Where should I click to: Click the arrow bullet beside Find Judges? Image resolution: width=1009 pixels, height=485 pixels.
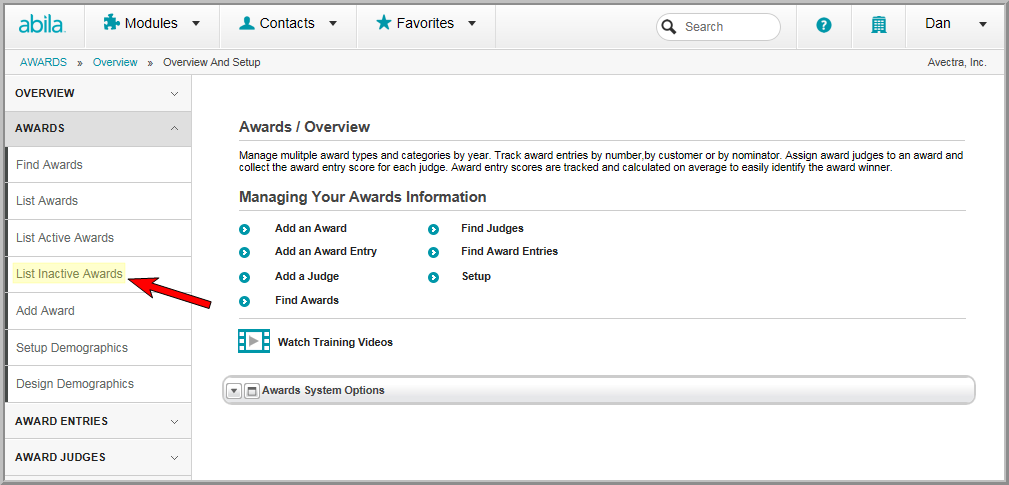[433, 230]
